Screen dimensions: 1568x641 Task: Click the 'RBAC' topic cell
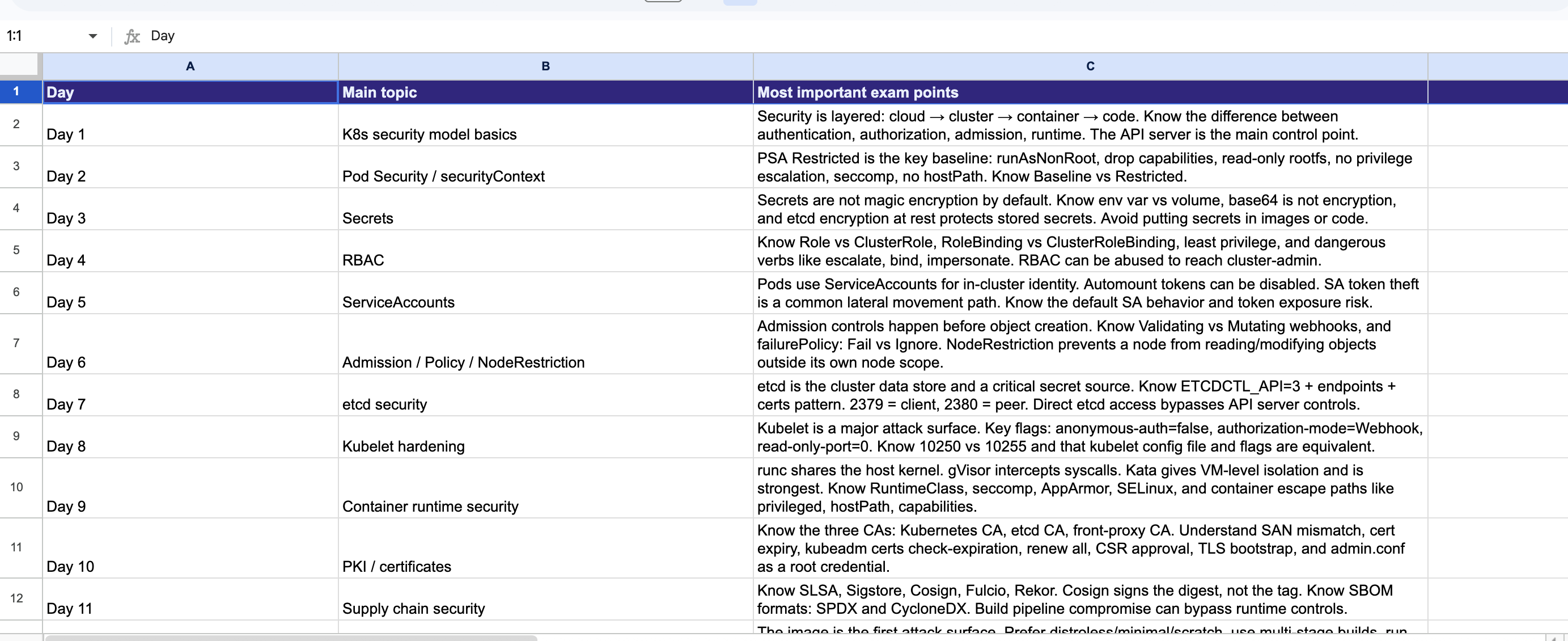point(545,251)
